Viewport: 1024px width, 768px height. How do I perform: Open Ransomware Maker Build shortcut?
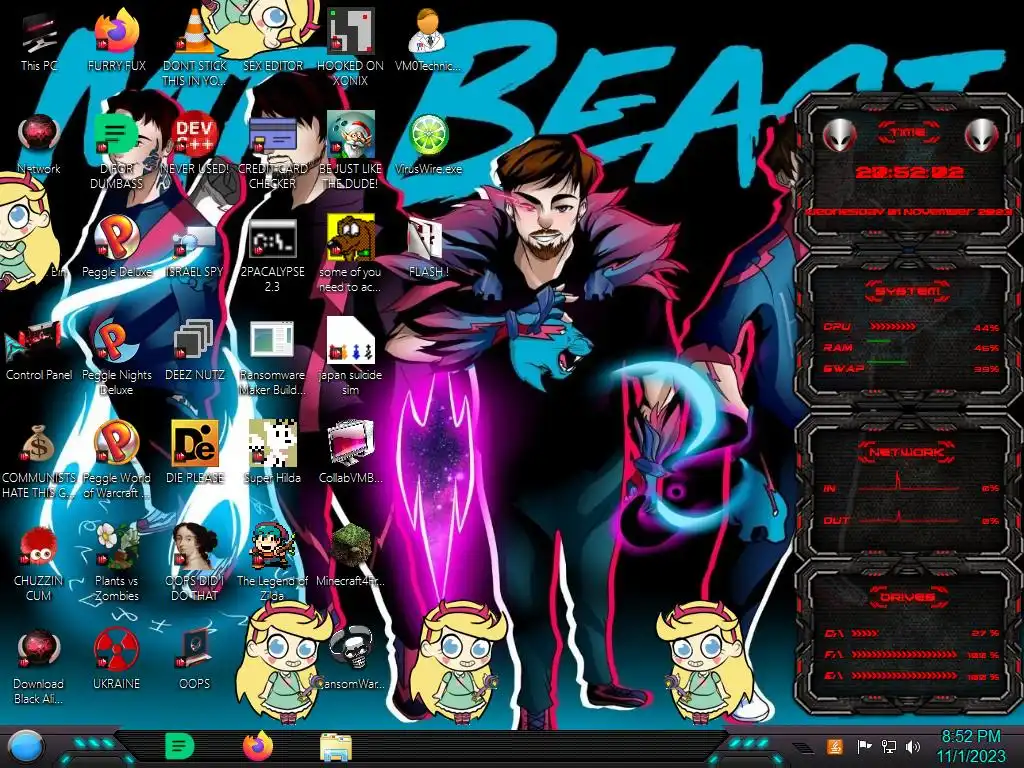272,357
